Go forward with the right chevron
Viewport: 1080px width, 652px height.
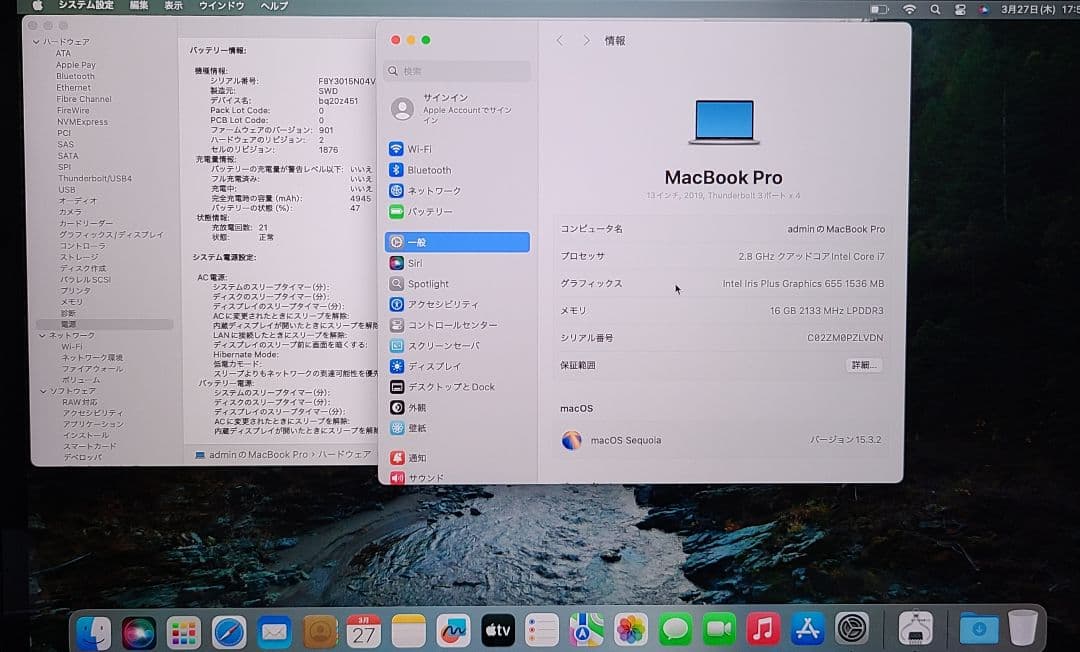tap(586, 41)
